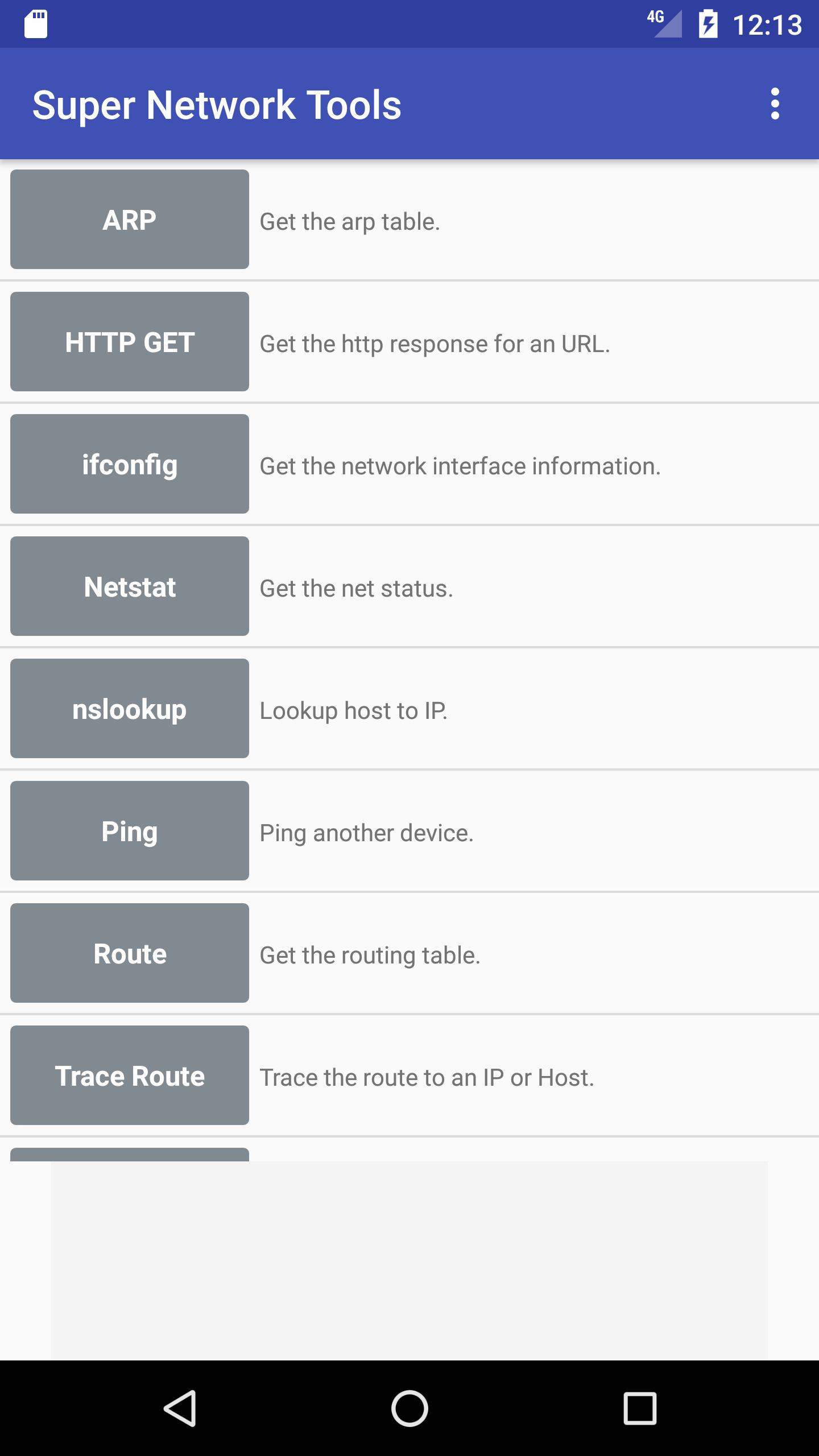Tap 'Get the http response for an URL.'
The image size is (819, 1456).
pos(434,344)
